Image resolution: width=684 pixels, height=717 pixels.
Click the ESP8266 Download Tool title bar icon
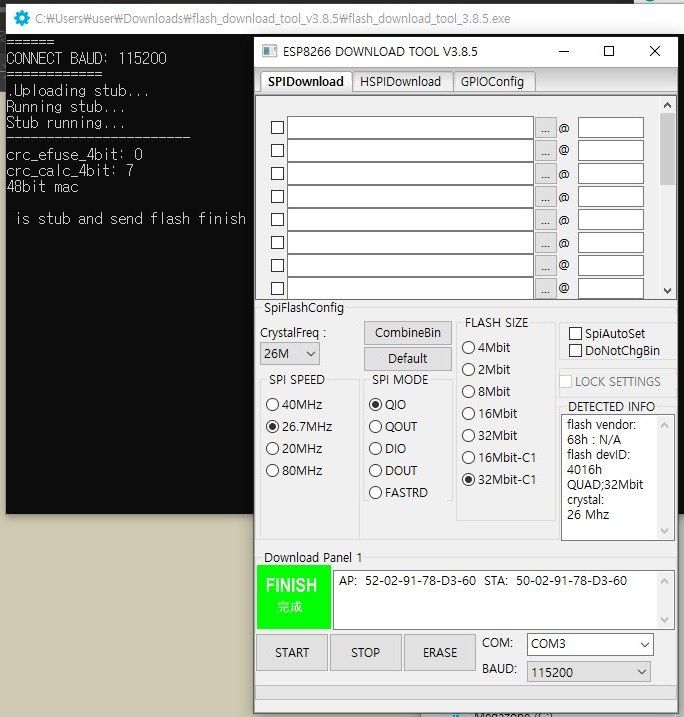click(x=269, y=51)
